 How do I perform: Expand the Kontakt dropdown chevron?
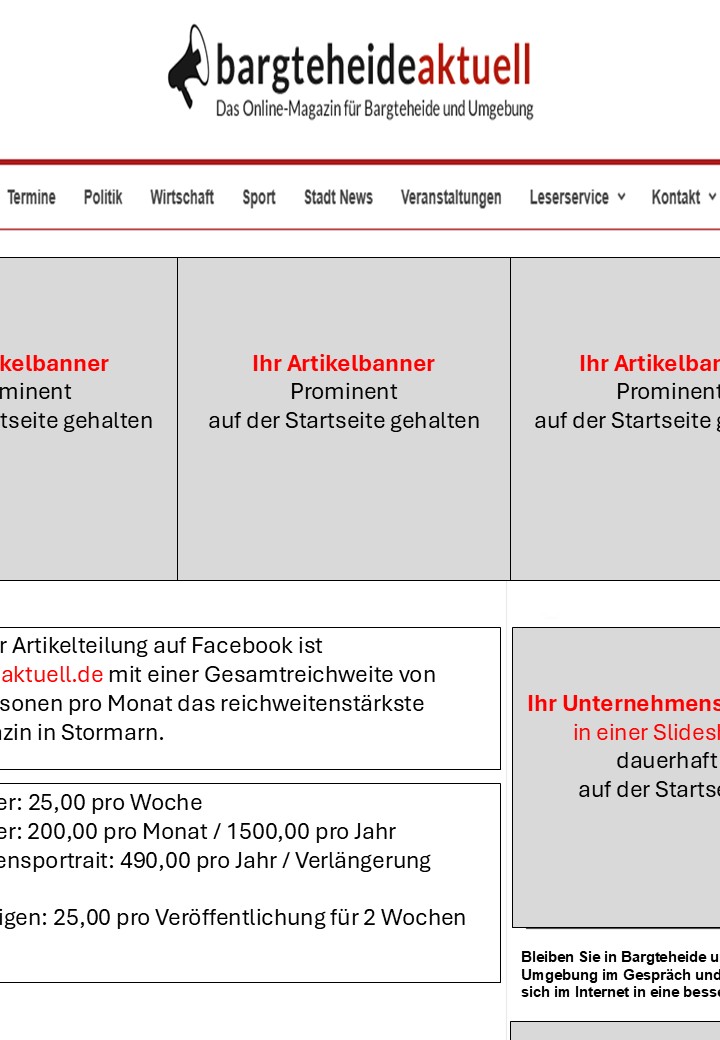(712, 196)
